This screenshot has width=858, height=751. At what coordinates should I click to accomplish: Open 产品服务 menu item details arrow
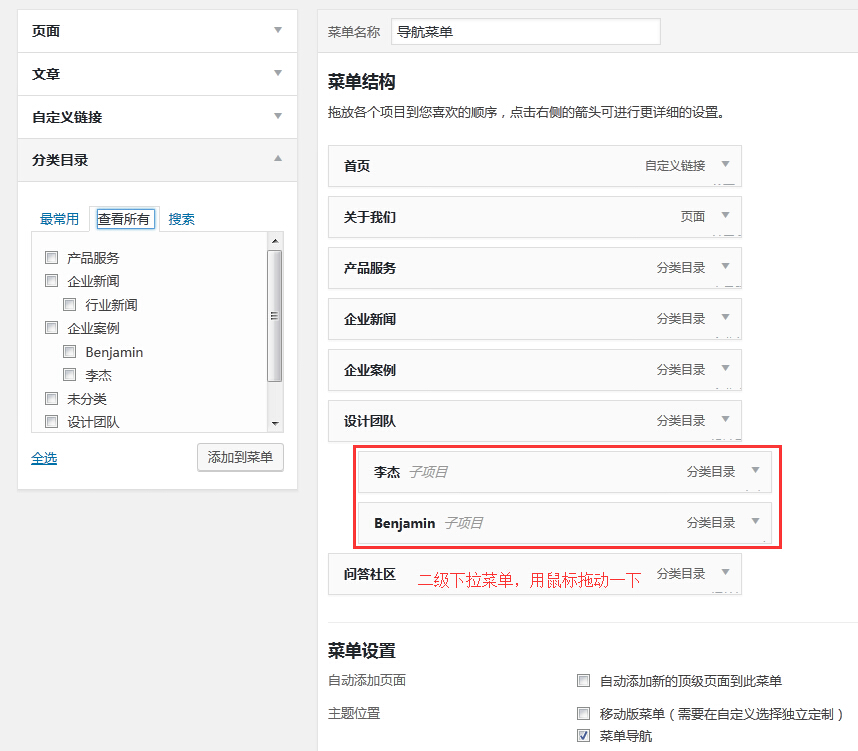pos(725,267)
